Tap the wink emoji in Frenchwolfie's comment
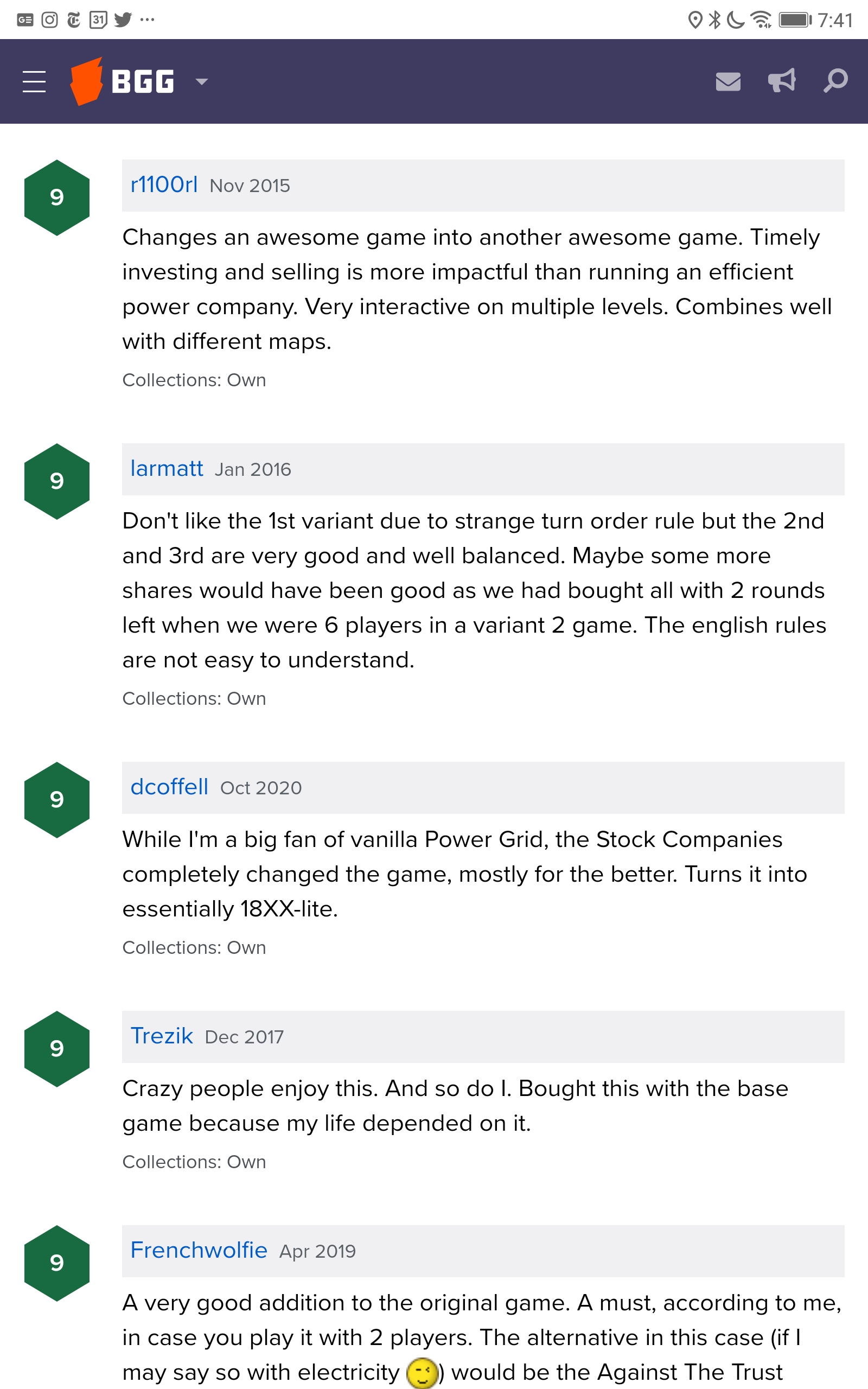The image size is (868, 1389). click(x=422, y=1373)
